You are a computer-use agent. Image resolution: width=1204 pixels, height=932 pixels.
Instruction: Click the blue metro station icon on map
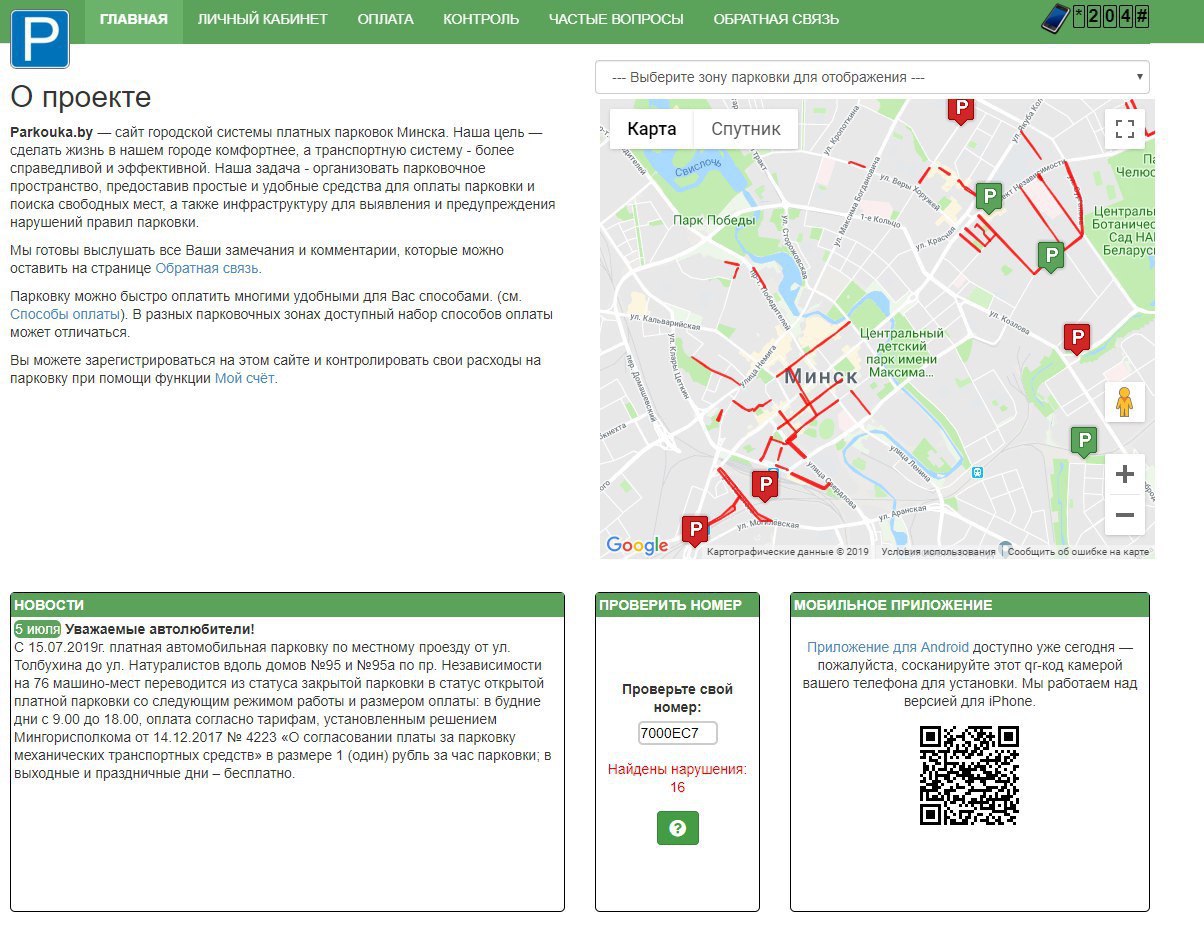point(977,472)
